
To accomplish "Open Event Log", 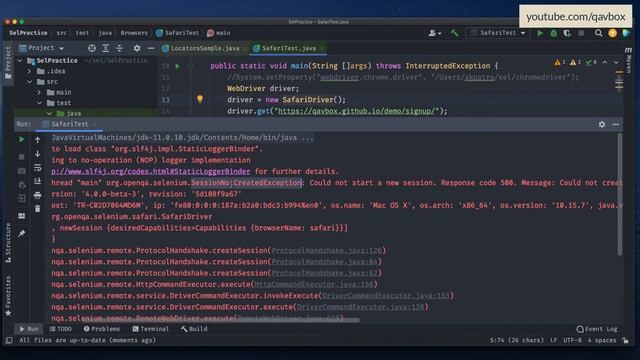I will 597,329.
